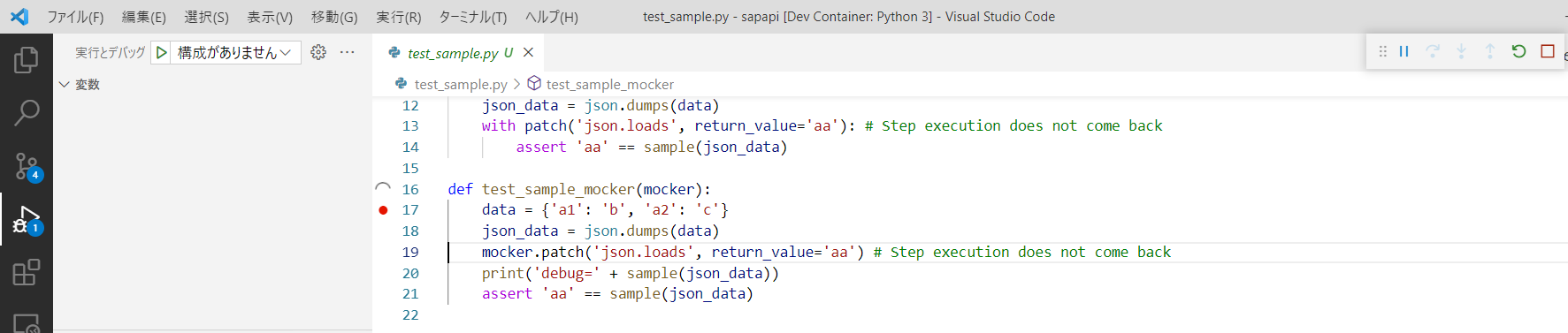Open the Explorer view in activity bar
This screenshot has width=1568, height=333.
27,60
